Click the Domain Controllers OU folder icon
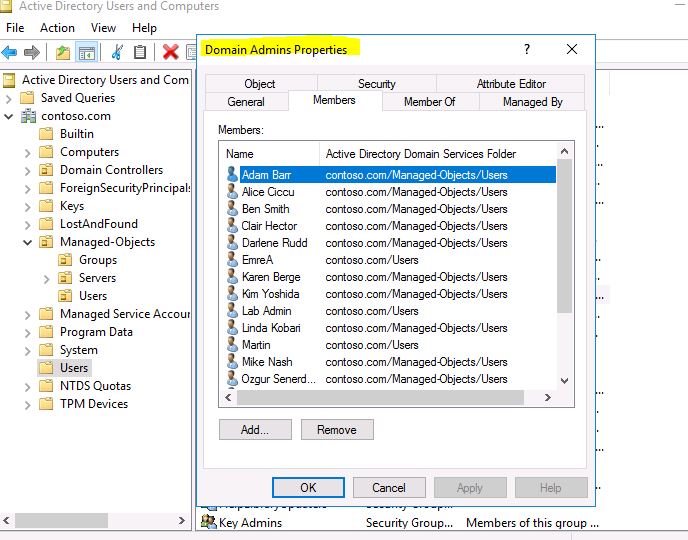Viewport: 688px width, 540px height. (x=46, y=170)
